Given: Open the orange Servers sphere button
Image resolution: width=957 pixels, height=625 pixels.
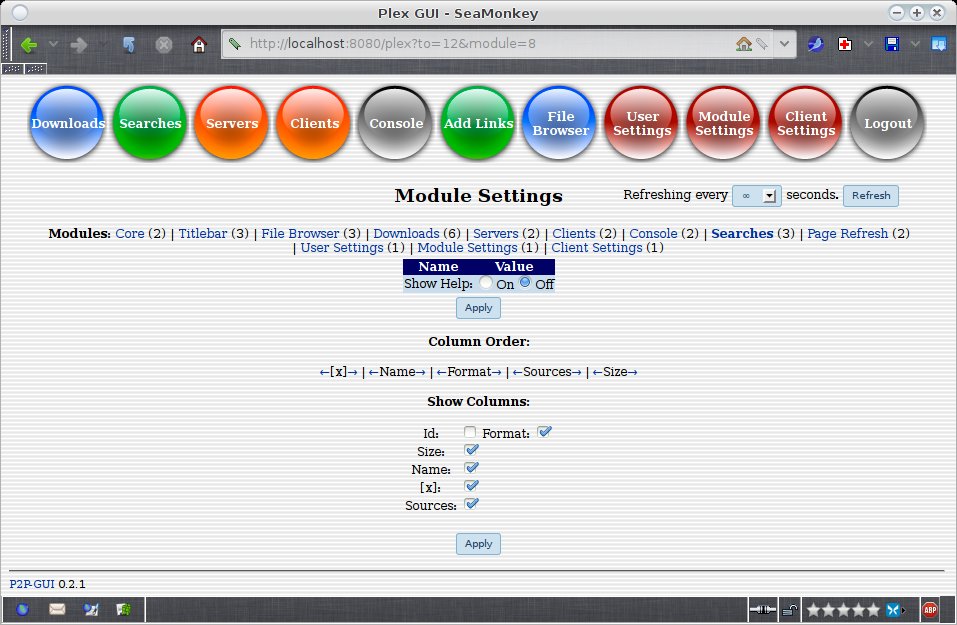Looking at the screenshot, I should (231, 123).
